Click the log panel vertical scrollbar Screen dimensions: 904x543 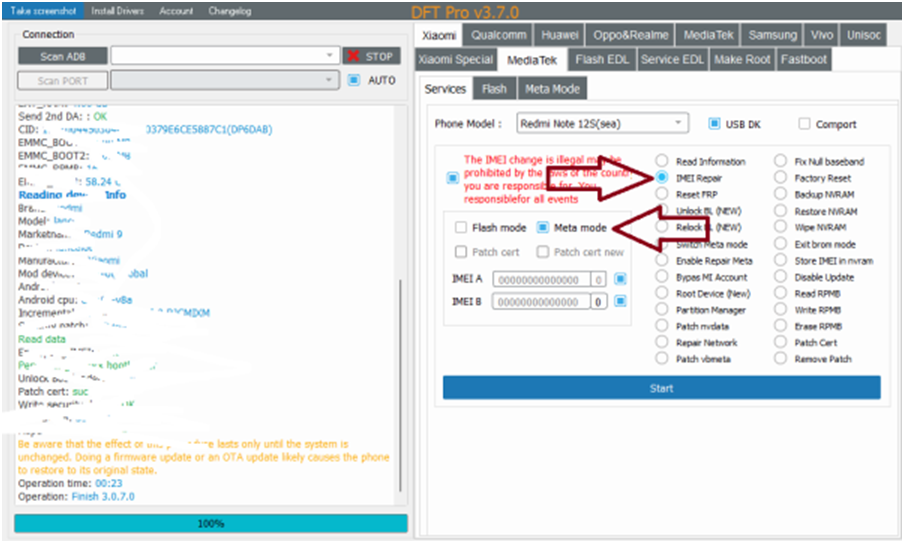pyautogui.click(x=401, y=385)
